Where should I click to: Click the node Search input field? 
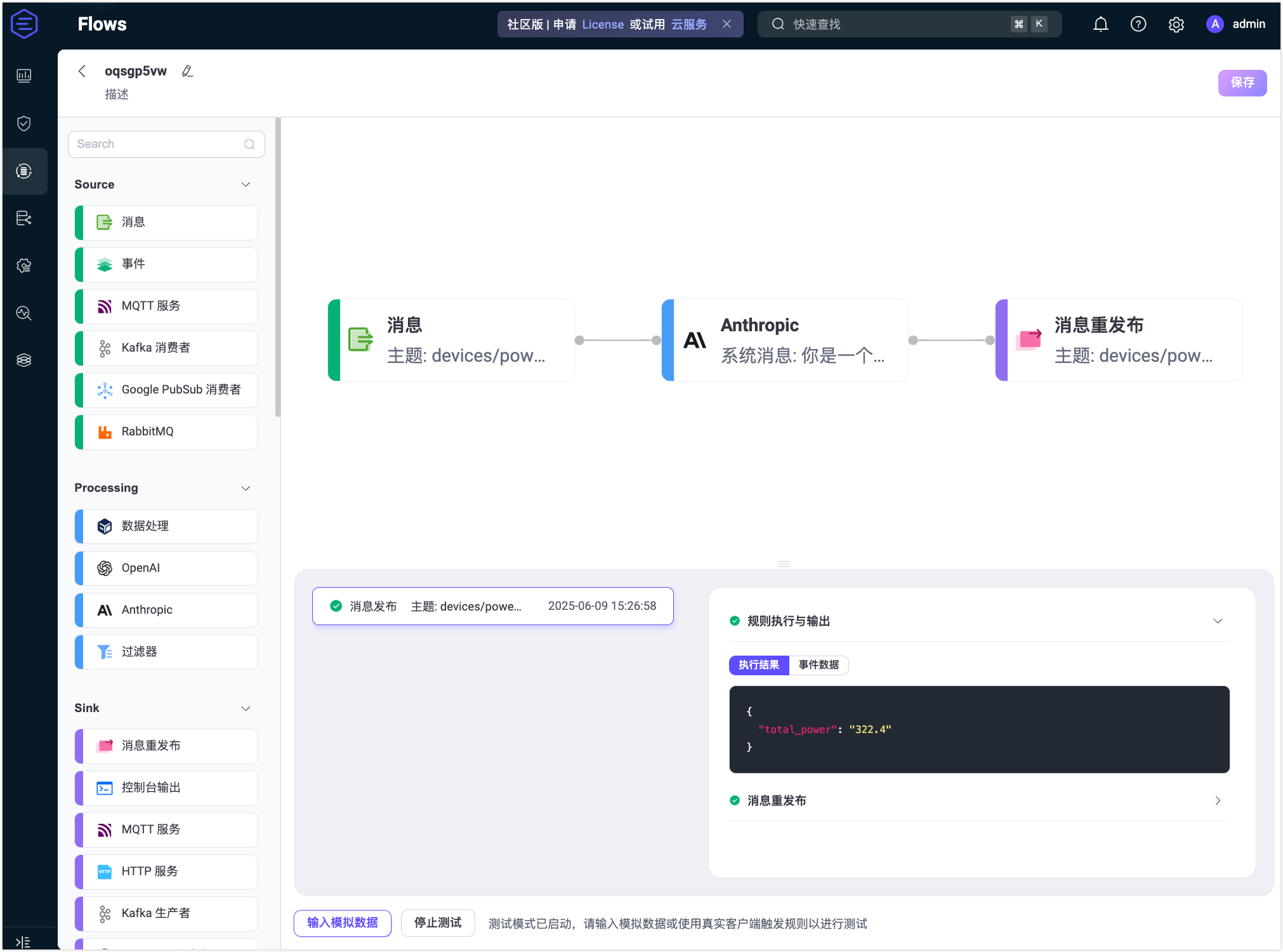pos(159,144)
